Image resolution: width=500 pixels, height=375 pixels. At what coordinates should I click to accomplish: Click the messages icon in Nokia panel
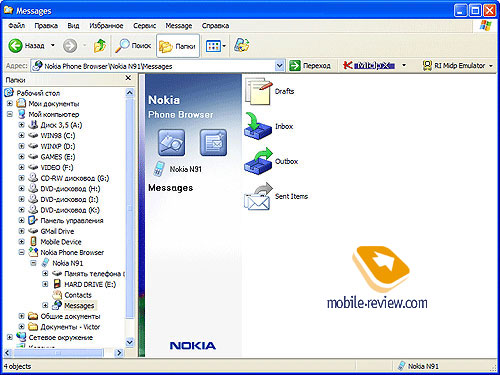(213, 143)
